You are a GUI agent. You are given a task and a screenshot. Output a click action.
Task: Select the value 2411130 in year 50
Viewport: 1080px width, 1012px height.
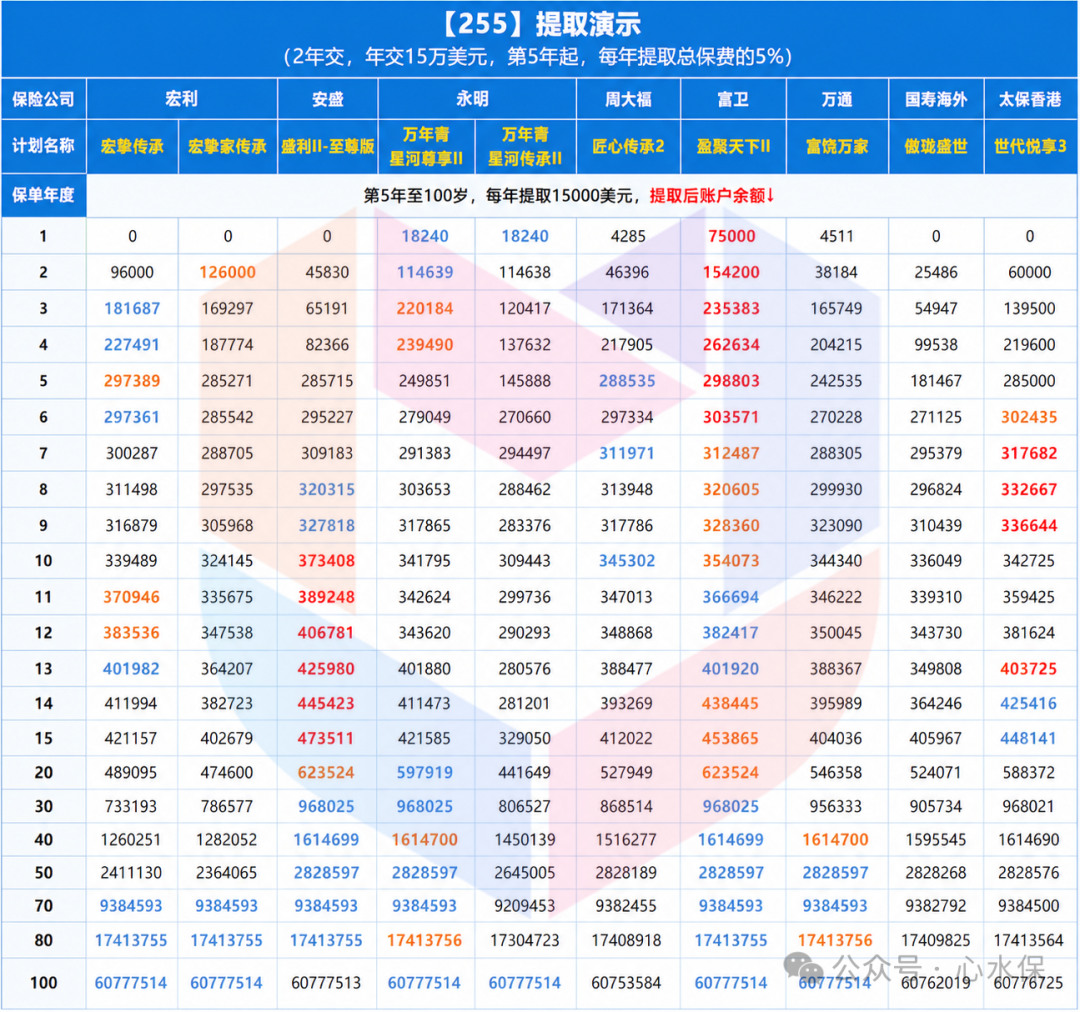point(131,873)
